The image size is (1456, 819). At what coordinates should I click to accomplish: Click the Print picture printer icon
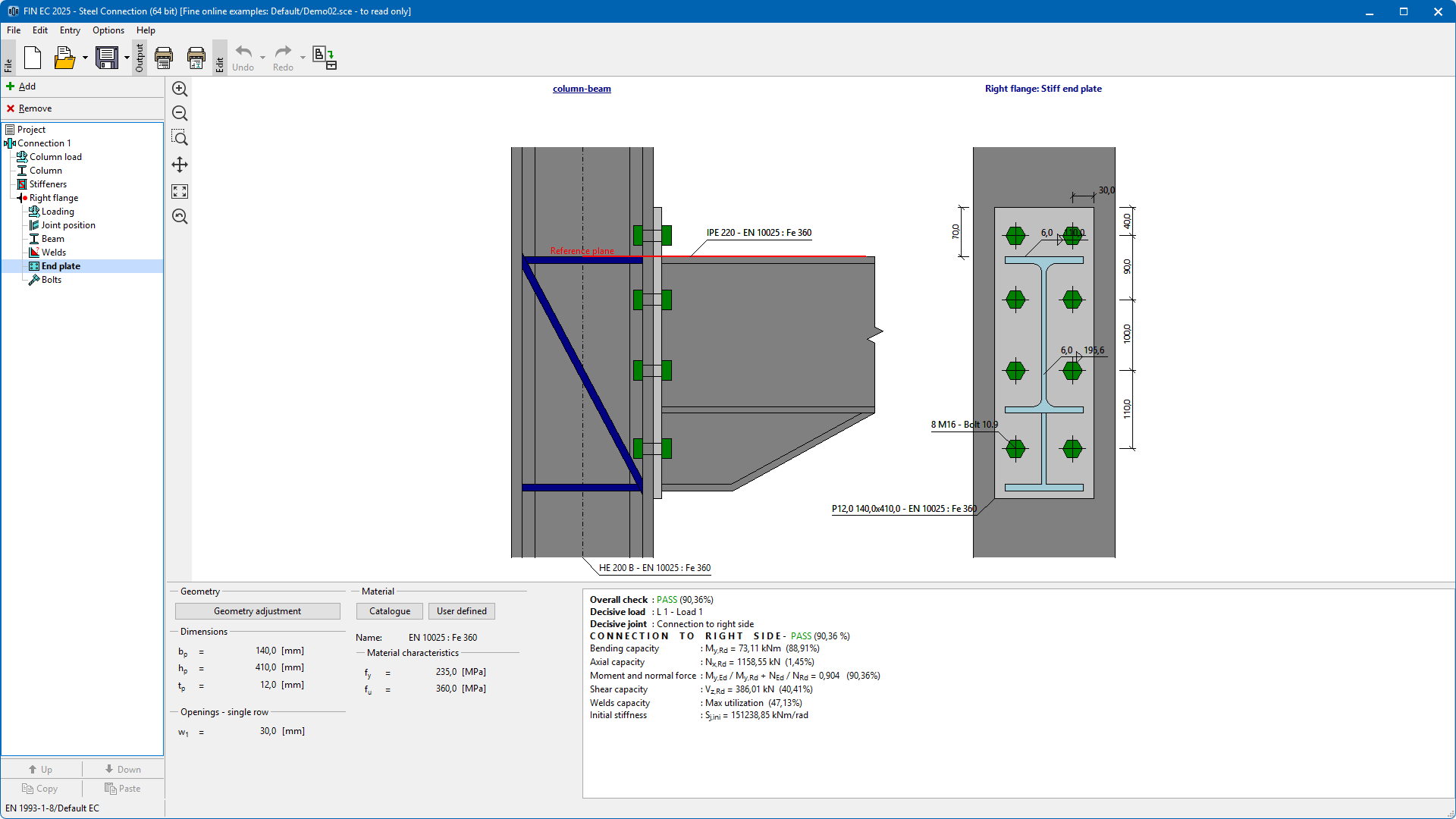[196, 58]
